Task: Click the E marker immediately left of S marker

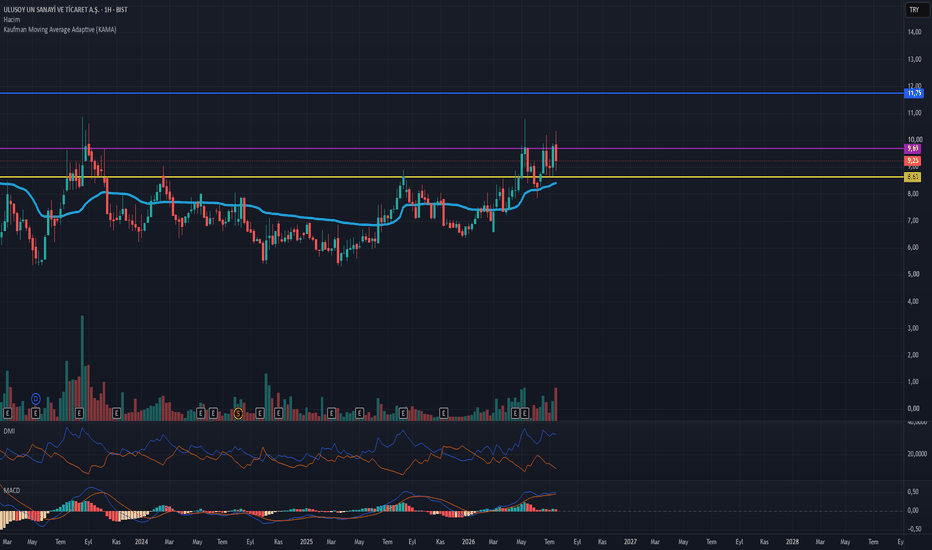Action: click(x=213, y=413)
